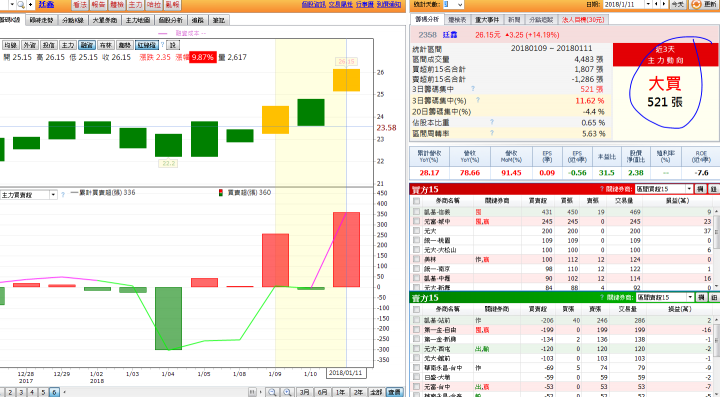Screen dimensions: 720x397
Task: Click the help question mark beside 紅綠棒
Action: [x=162, y=45]
